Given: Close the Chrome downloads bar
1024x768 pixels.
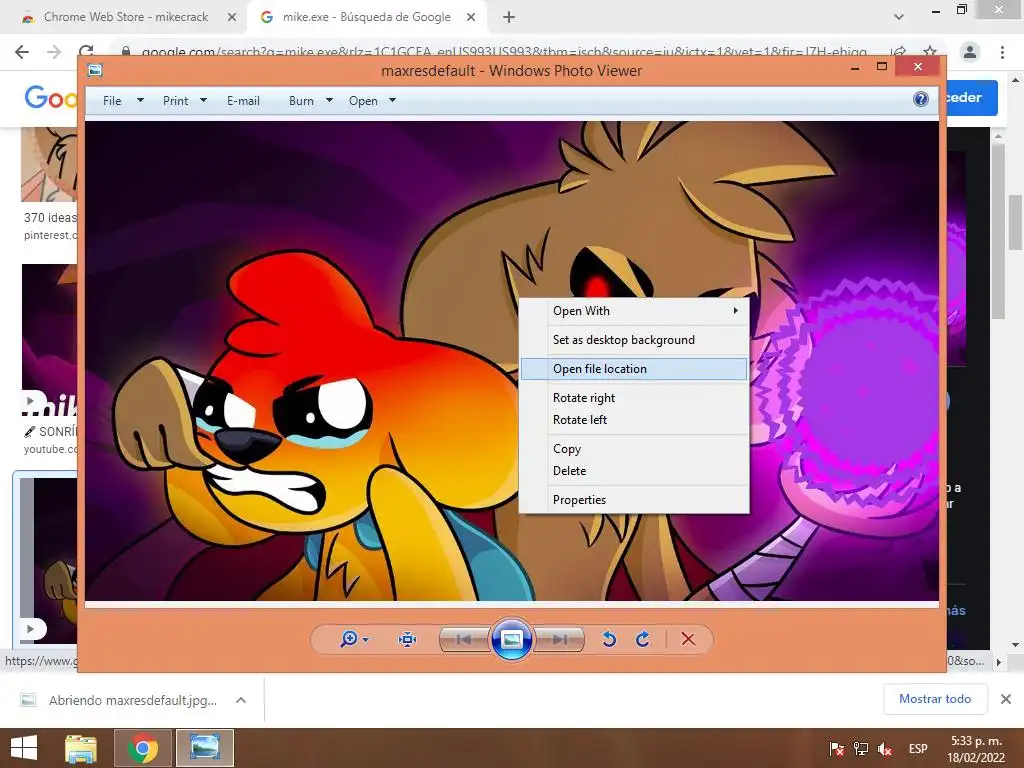Looking at the screenshot, I should point(1006,699).
